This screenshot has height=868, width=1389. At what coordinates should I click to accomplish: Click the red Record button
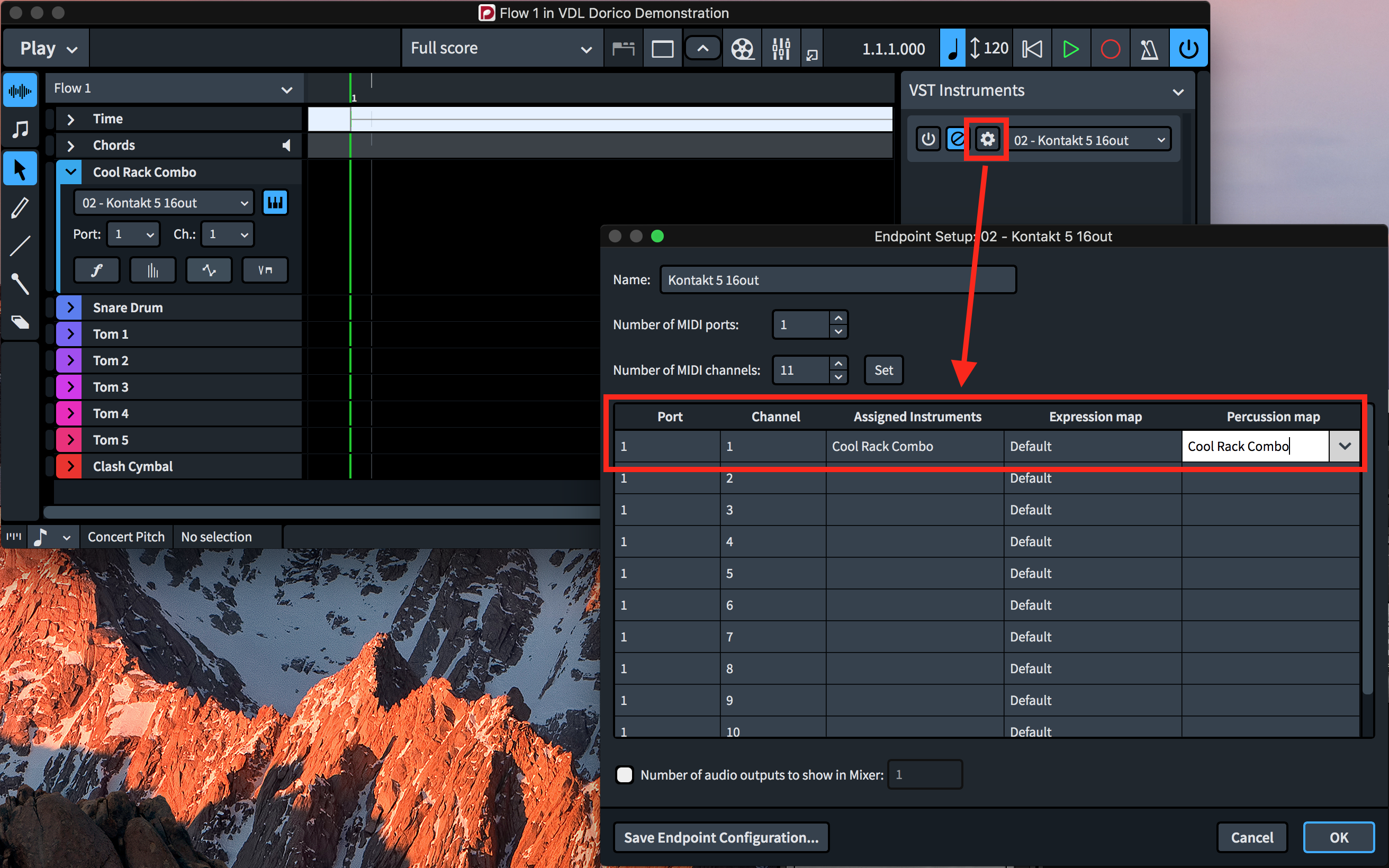click(x=1110, y=49)
